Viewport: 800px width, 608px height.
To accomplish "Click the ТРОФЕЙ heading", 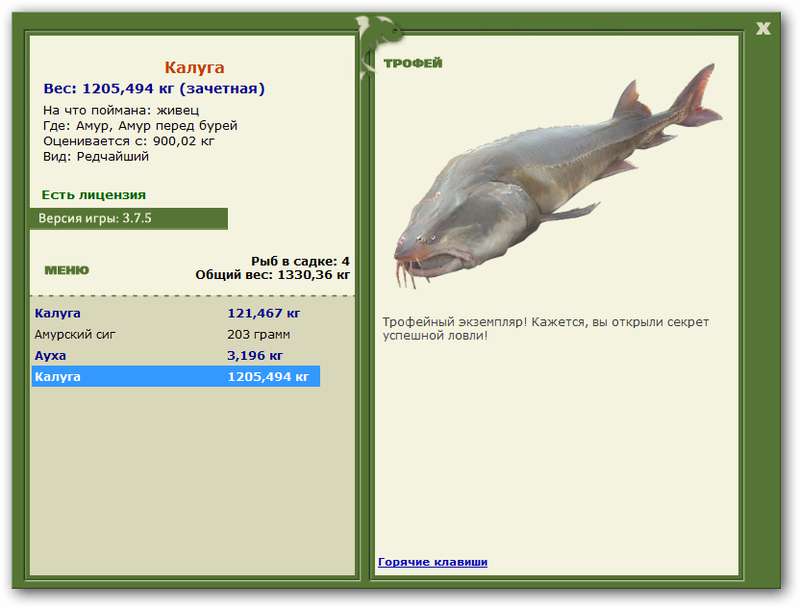I will [413, 63].
